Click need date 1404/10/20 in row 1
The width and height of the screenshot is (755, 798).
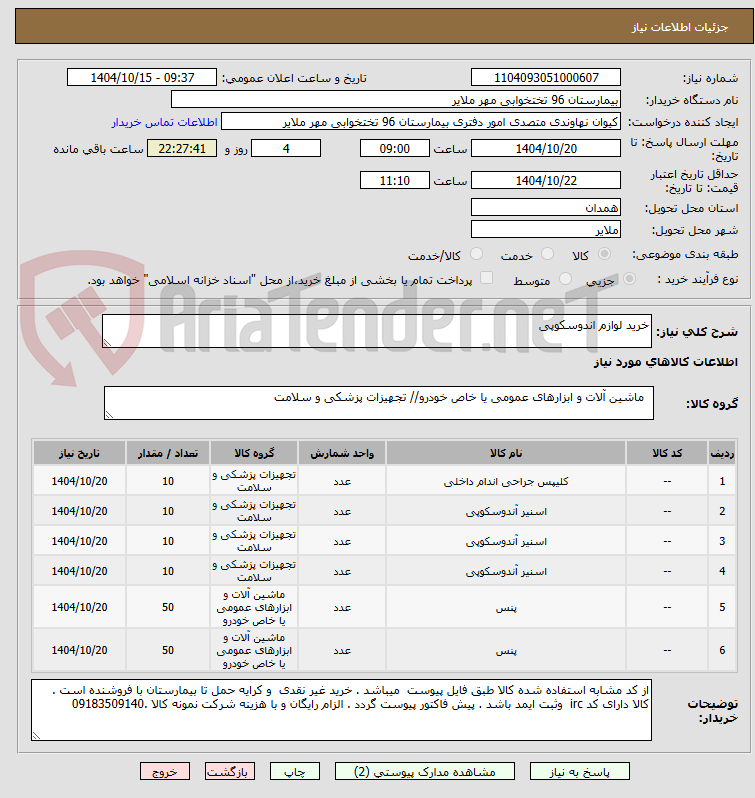click(x=79, y=481)
